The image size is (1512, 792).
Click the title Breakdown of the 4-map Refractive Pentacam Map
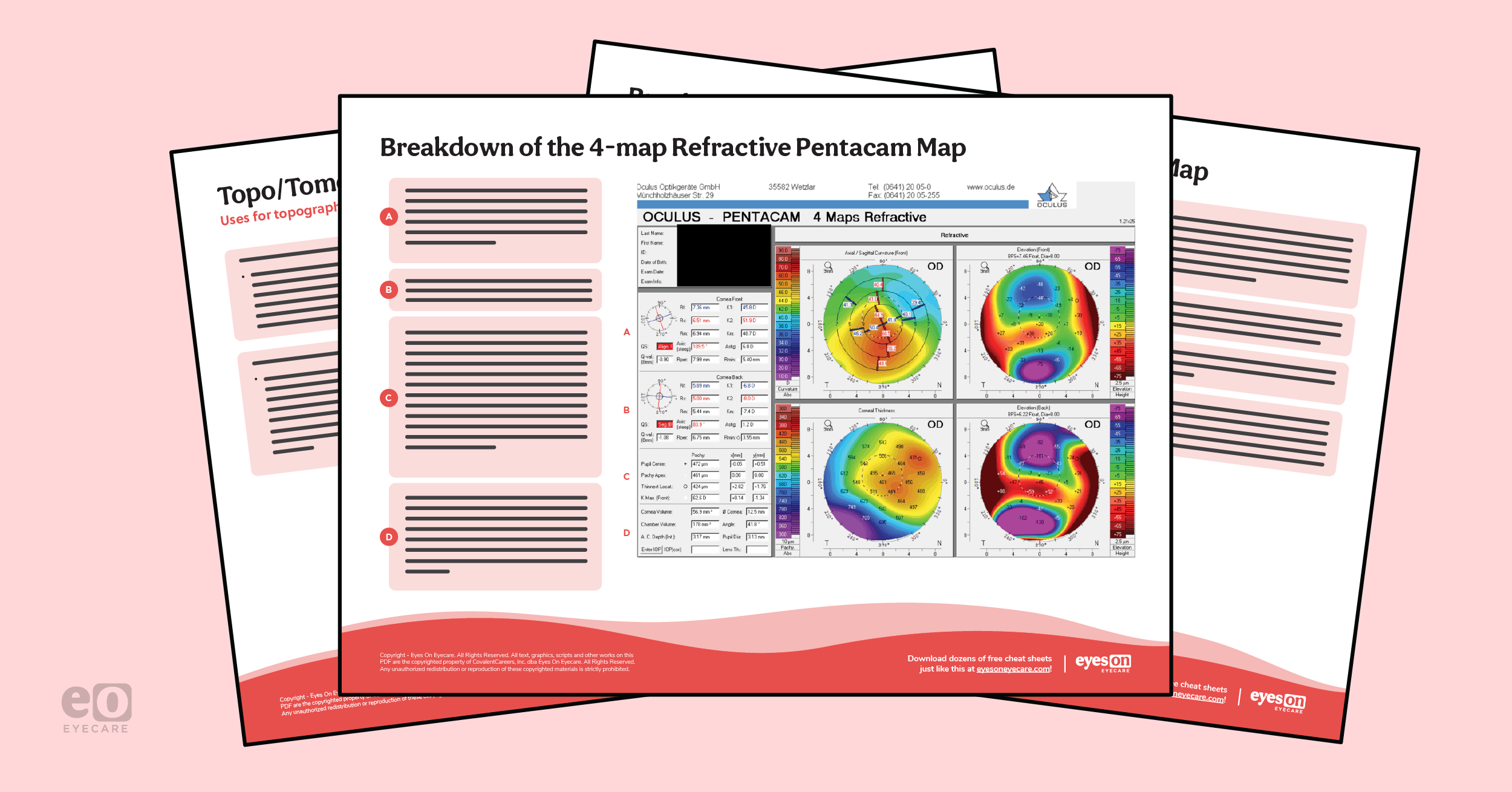(x=673, y=148)
